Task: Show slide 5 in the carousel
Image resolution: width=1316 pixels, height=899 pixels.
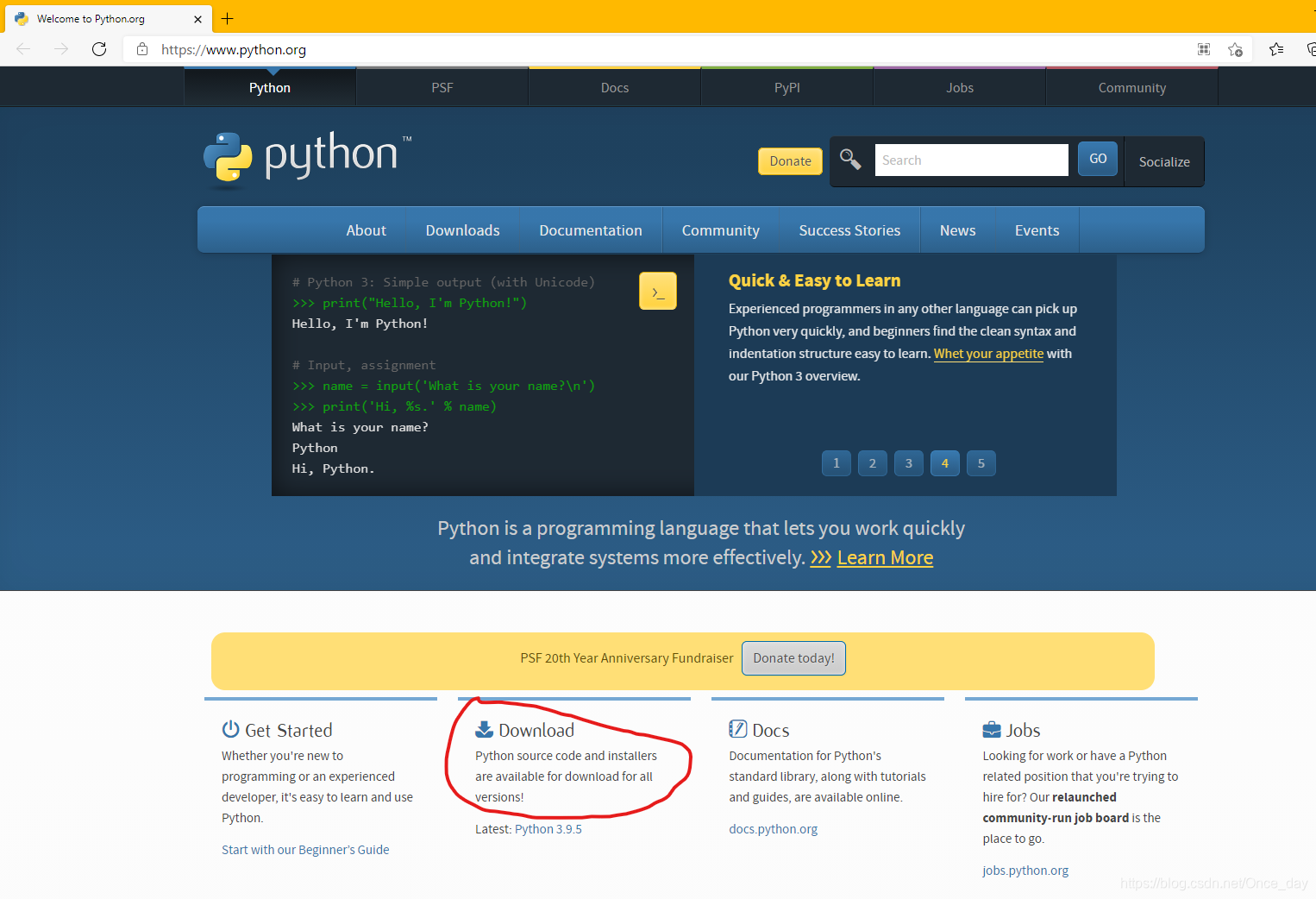Action: click(x=981, y=463)
